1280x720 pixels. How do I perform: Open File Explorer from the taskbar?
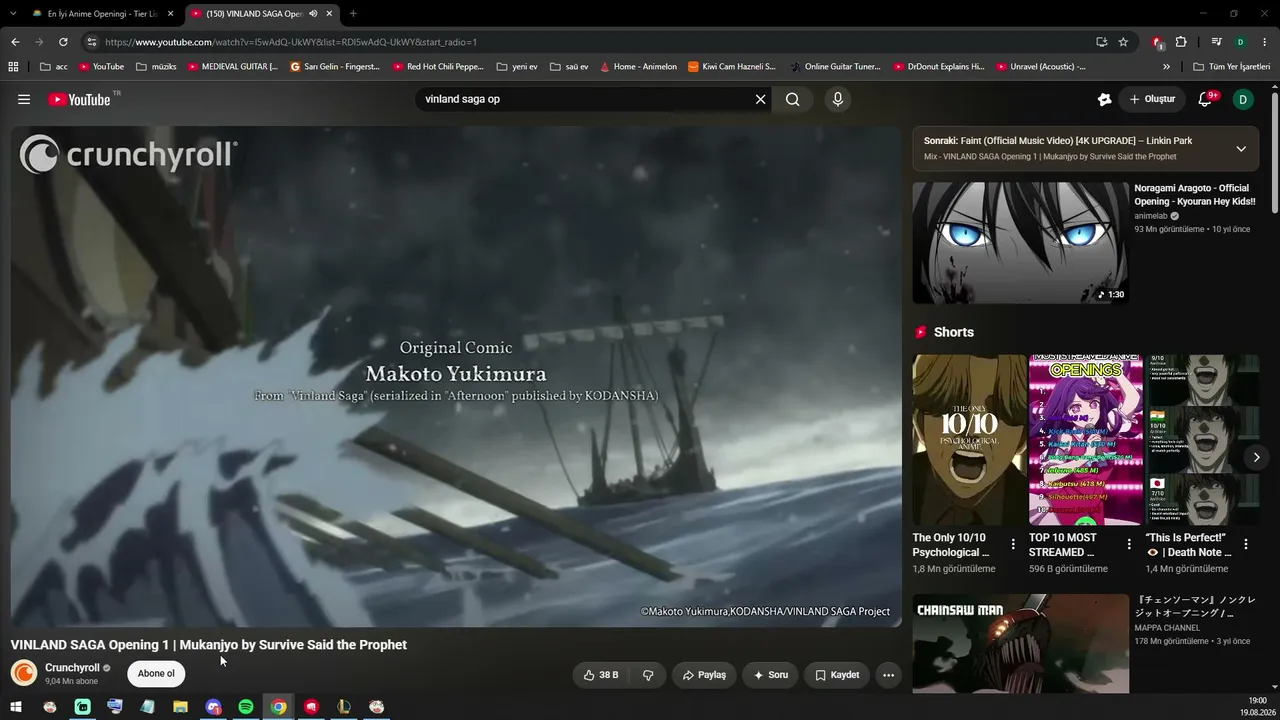click(x=180, y=707)
